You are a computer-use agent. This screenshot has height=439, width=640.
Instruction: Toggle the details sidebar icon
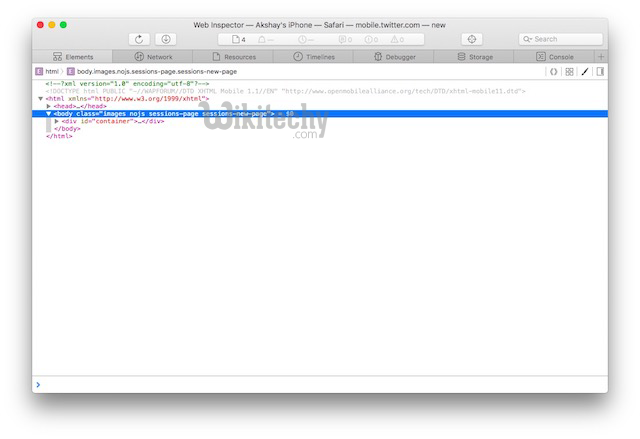[600, 72]
